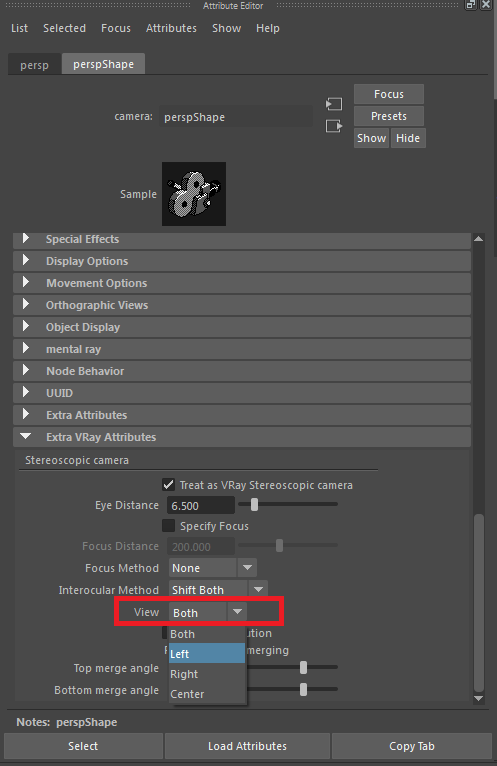Click the camera Sample swatch thumbnail

click(x=194, y=194)
